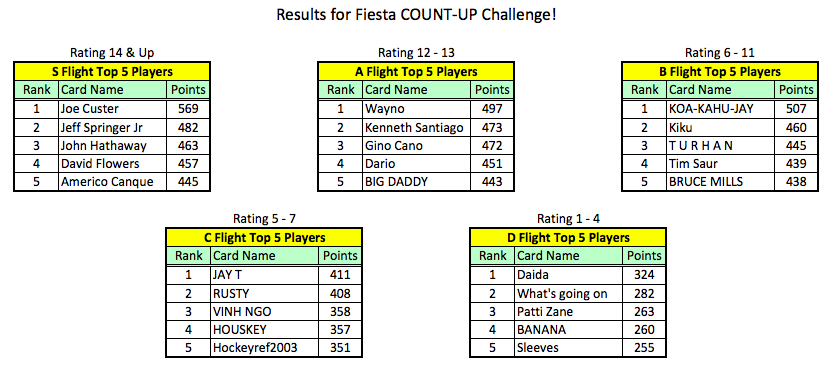Select the KOA-KAHU-JAY cell

click(x=720, y=109)
